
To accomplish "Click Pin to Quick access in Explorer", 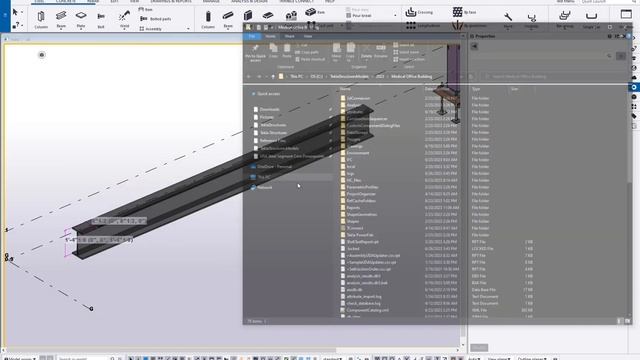I will click(x=256, y=53).
